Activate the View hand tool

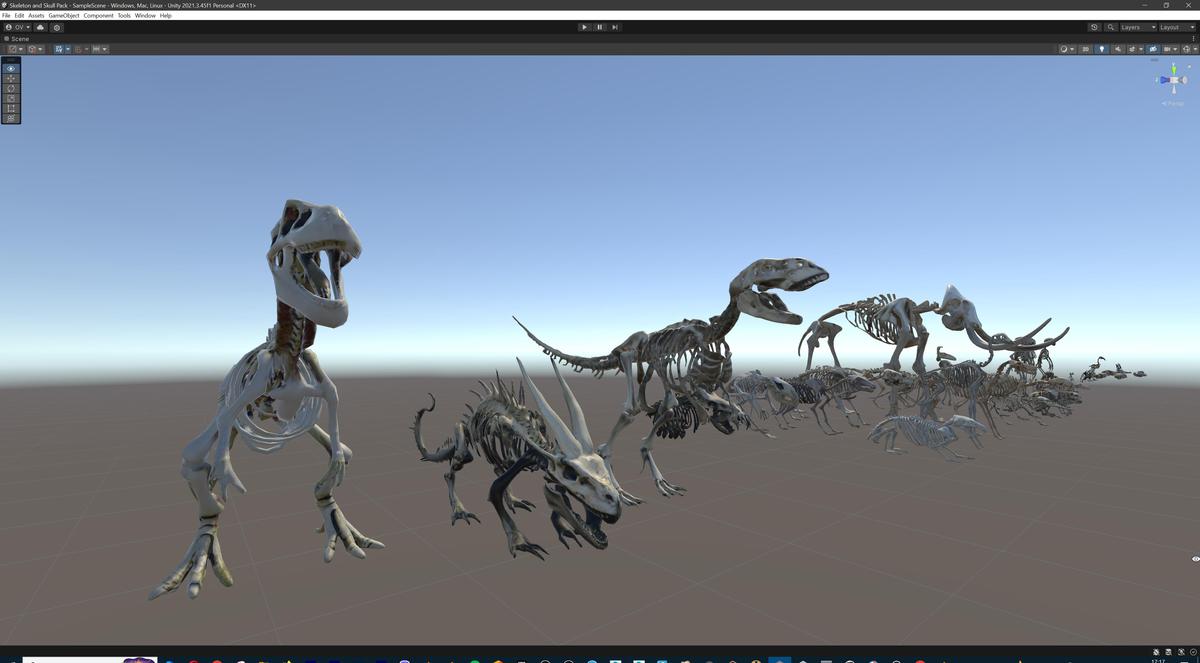[10, 68]
